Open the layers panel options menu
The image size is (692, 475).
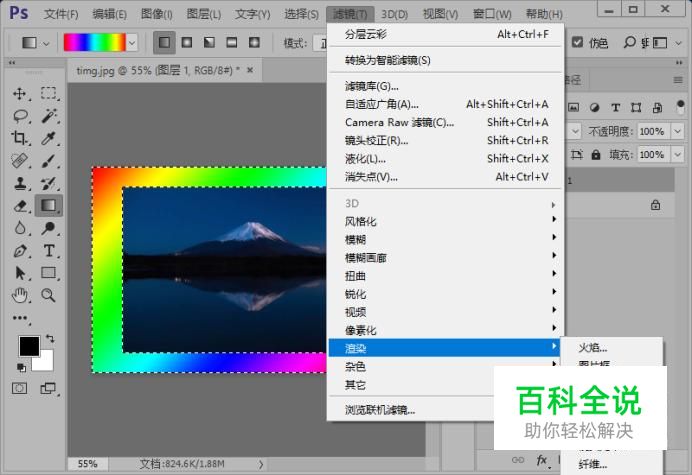coord(678,80)
